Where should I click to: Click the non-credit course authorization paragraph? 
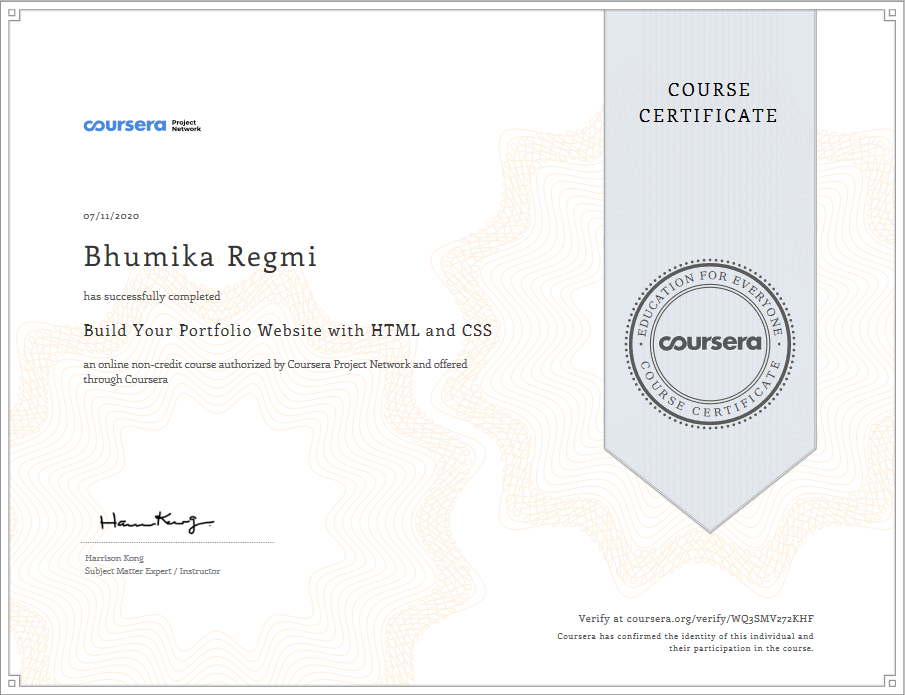(x=275, y=372)
